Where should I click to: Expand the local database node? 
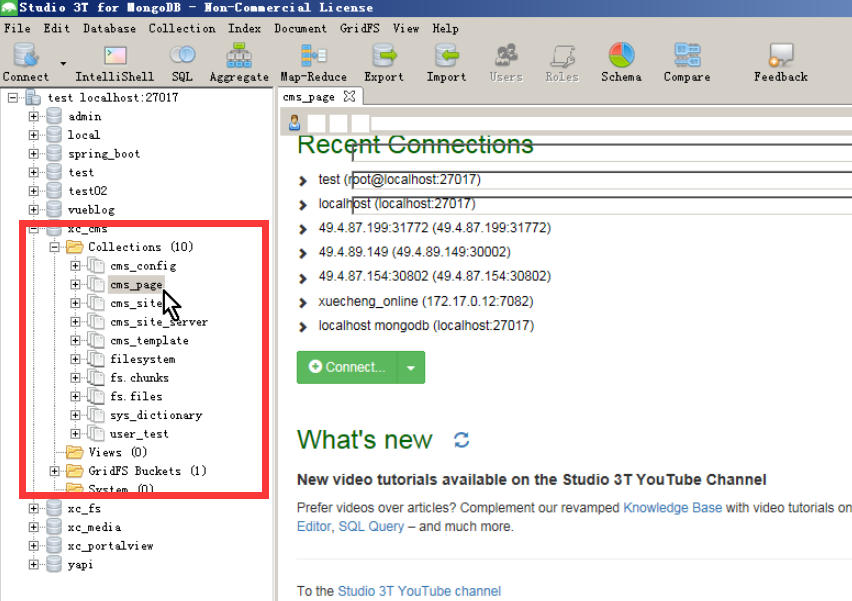click(x=34, y=135)
